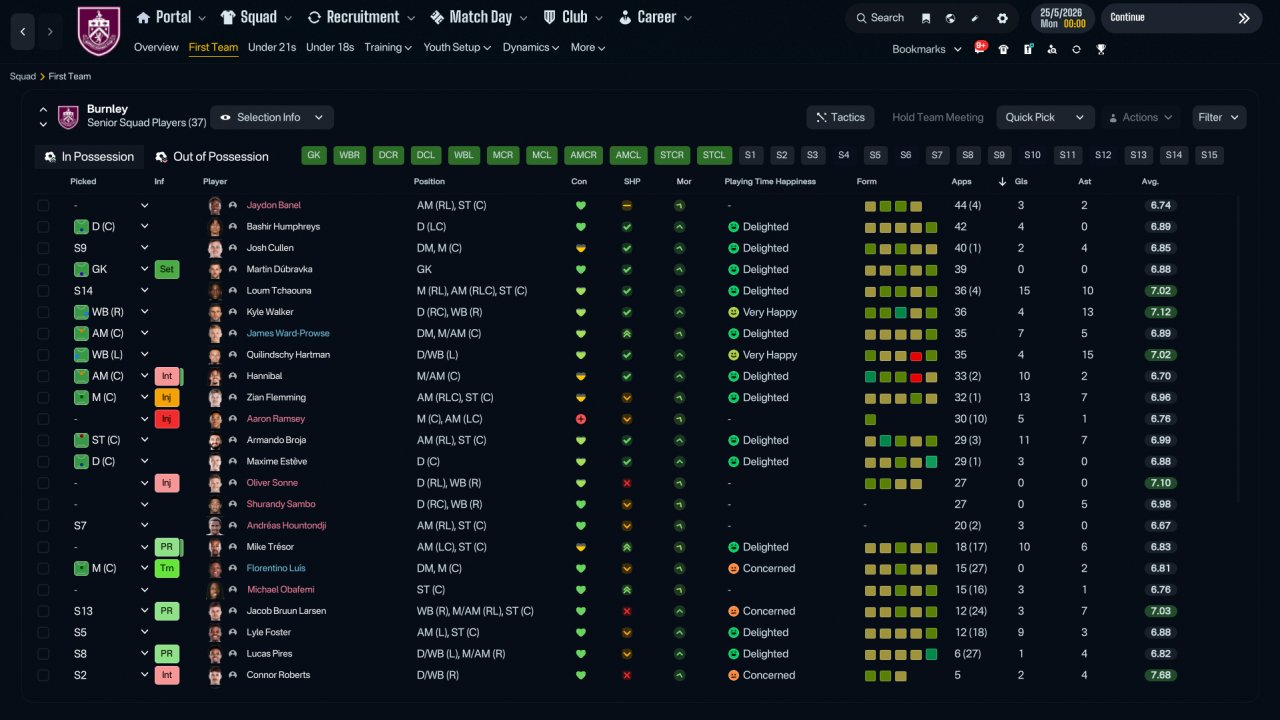
Task: Open the 9+ notifications inbox icon
Action: (x=980, y=48)
